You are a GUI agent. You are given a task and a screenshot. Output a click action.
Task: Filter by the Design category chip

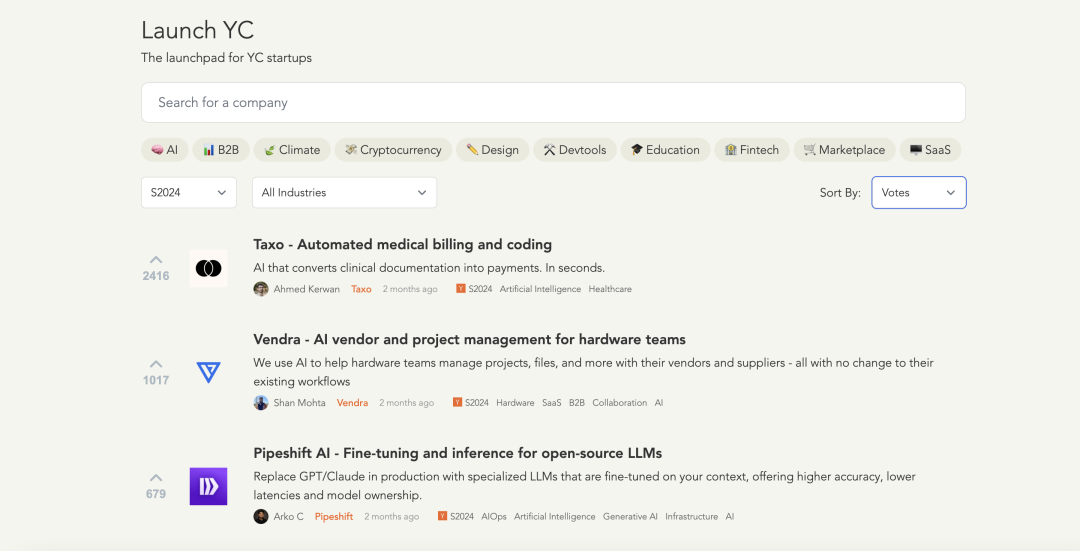tap(492, 150)
